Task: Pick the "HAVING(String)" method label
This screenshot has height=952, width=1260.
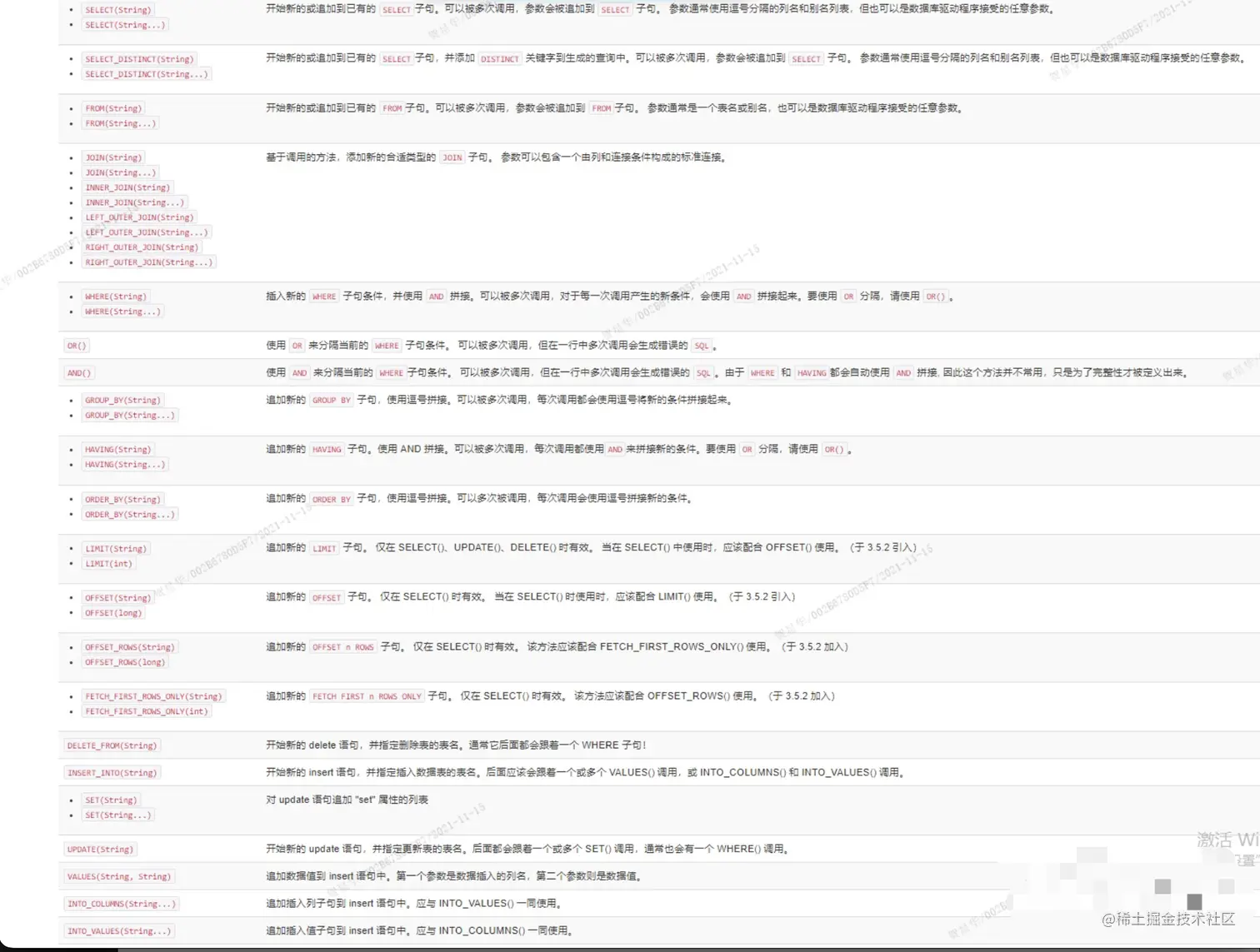Action: pos(117,450)
